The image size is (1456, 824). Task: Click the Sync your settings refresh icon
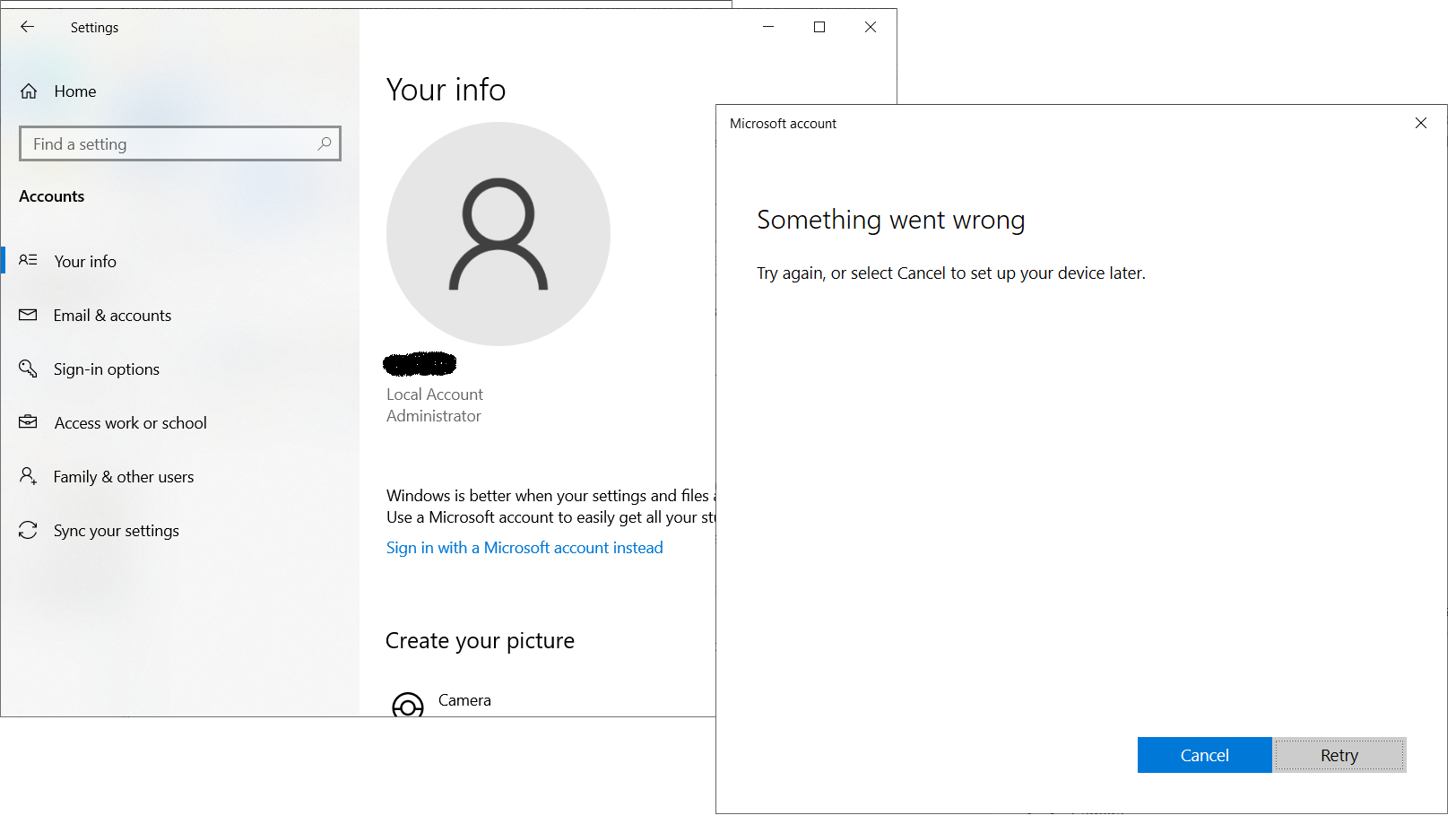pyautogui.click(x=28, y=530)
